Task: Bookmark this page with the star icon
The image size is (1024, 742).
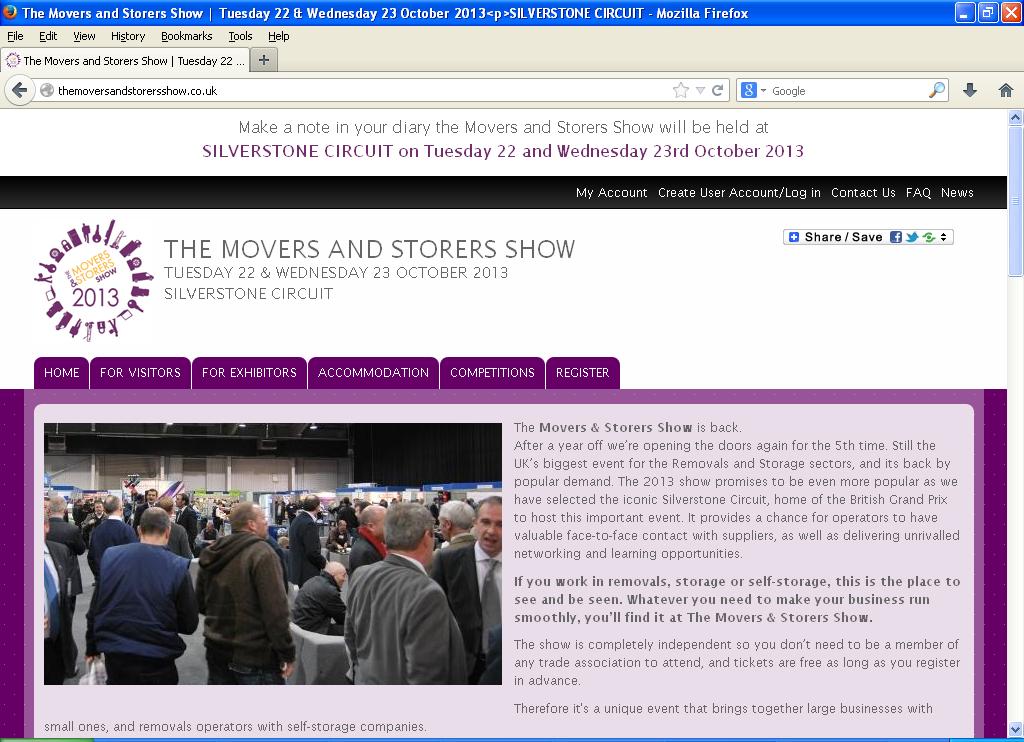Action: 680,90
